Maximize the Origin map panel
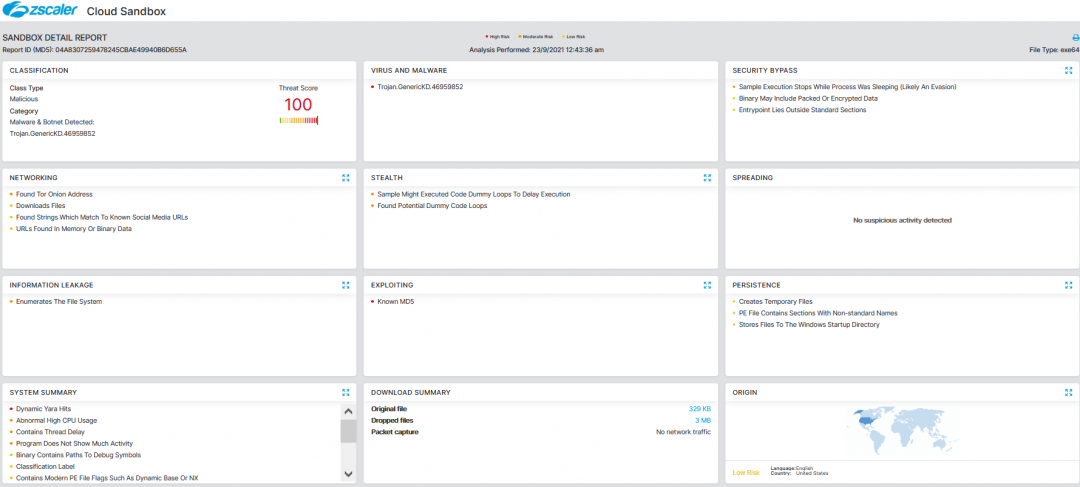Screen dimensions: 1080x487 [1068, 393]
